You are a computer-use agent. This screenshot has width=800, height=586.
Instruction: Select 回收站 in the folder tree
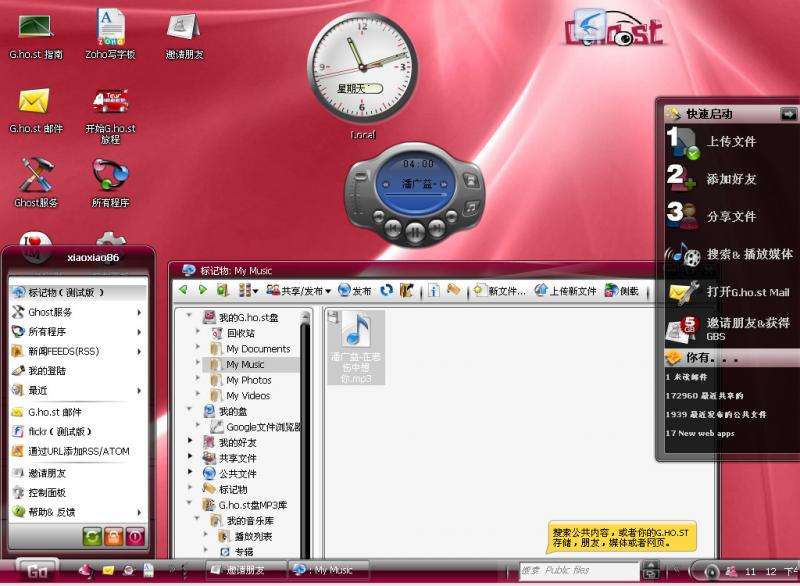(233, 334)
